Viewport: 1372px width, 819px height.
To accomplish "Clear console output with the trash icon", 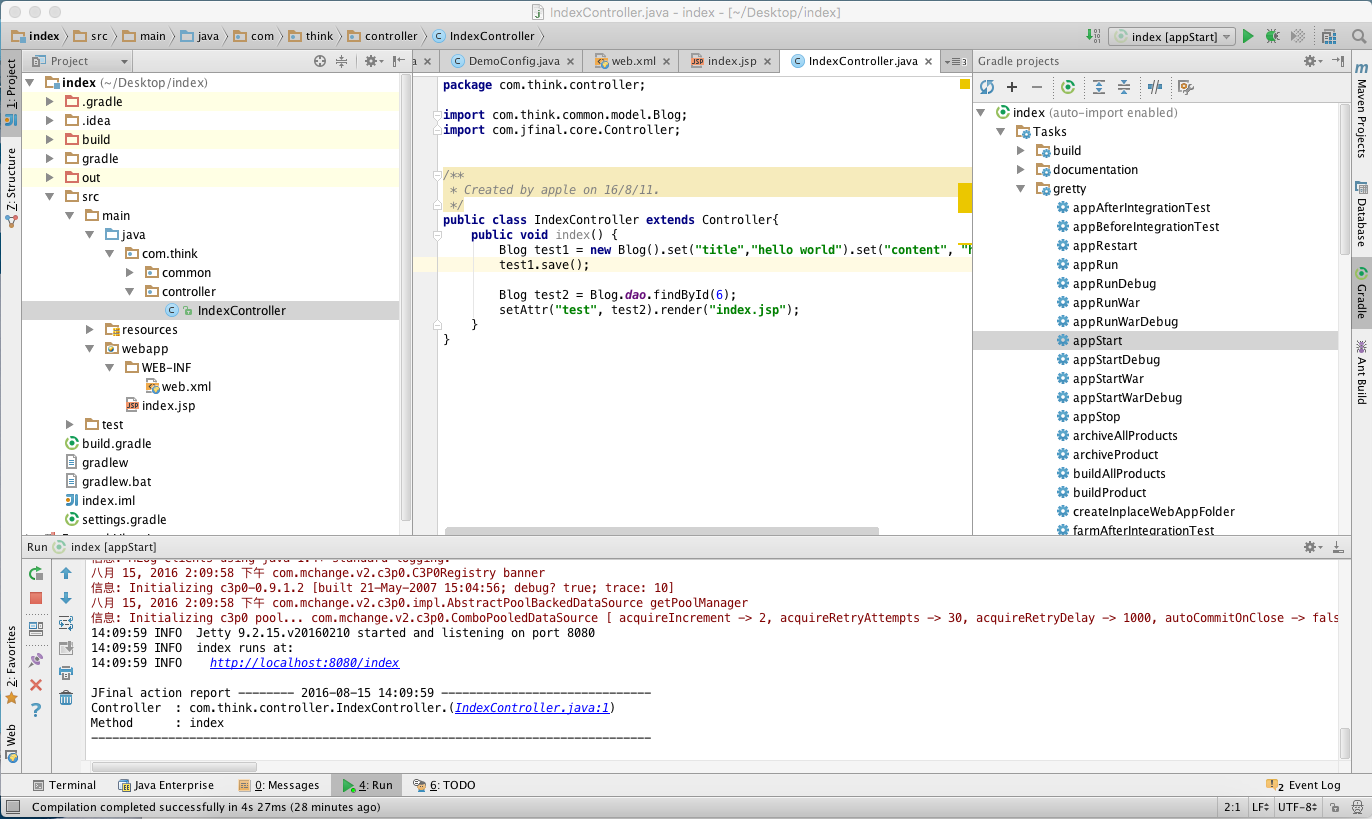I will (66, 698).
